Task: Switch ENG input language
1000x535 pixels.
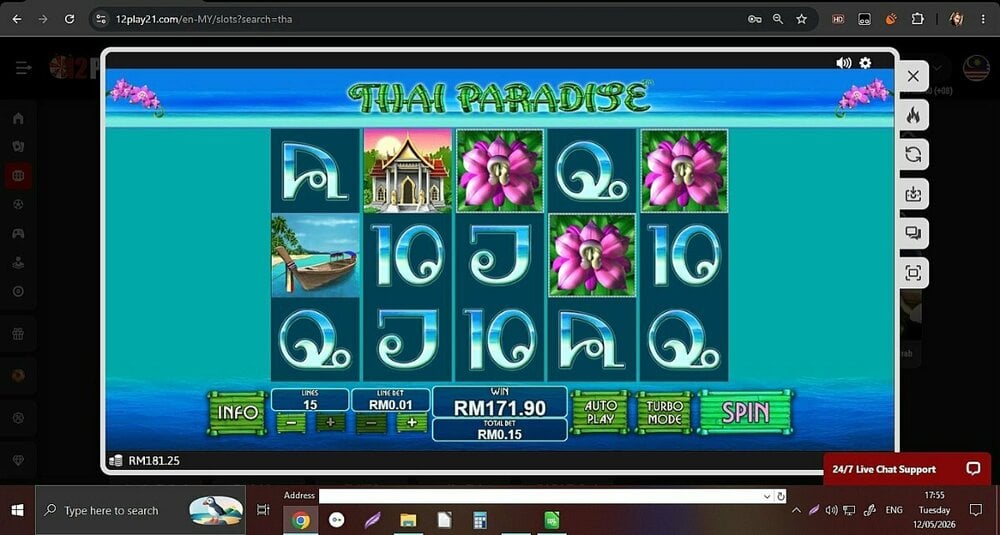Action: (x=894, y=510)
